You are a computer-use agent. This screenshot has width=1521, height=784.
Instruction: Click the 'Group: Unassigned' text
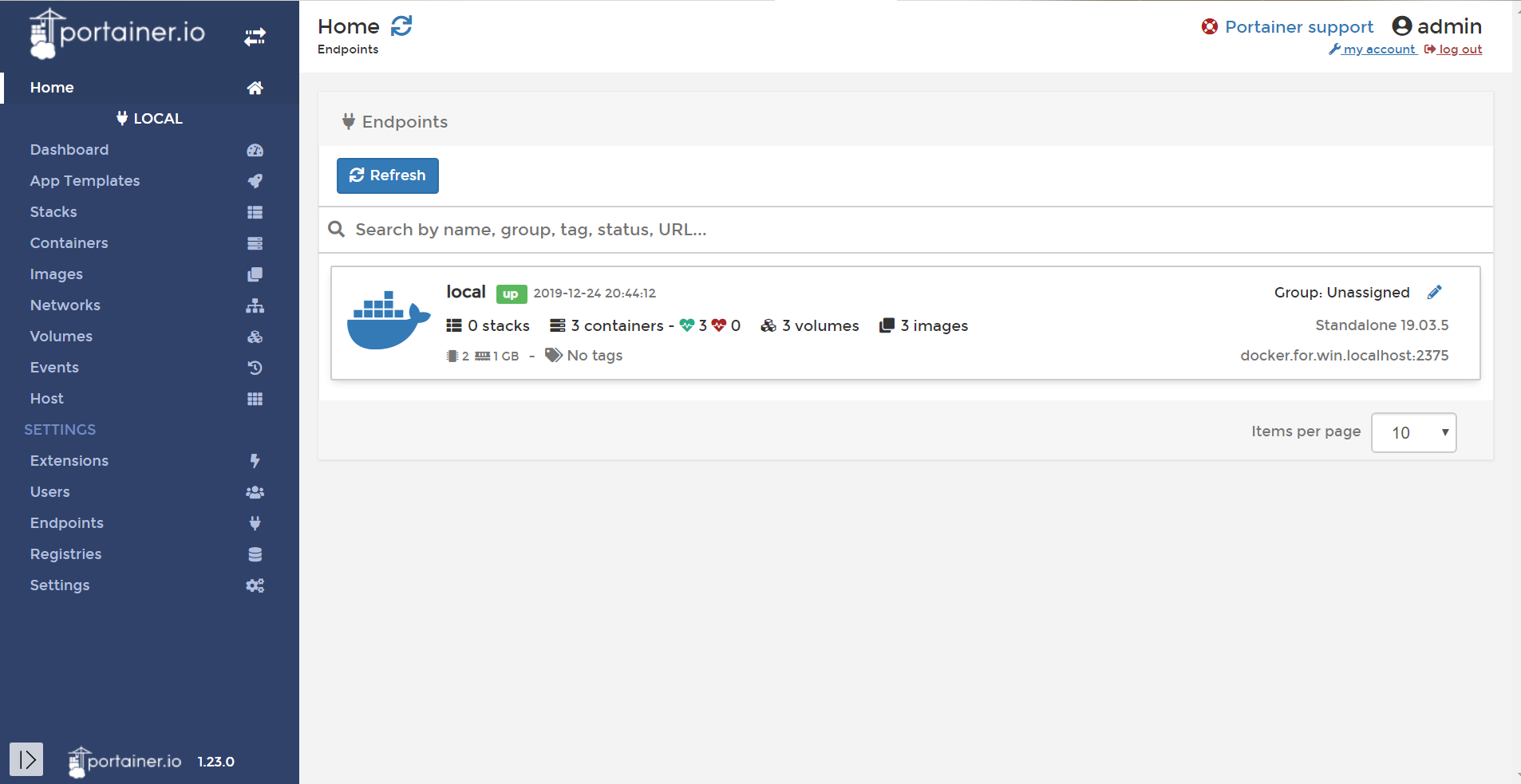[x=1342, y=293]
